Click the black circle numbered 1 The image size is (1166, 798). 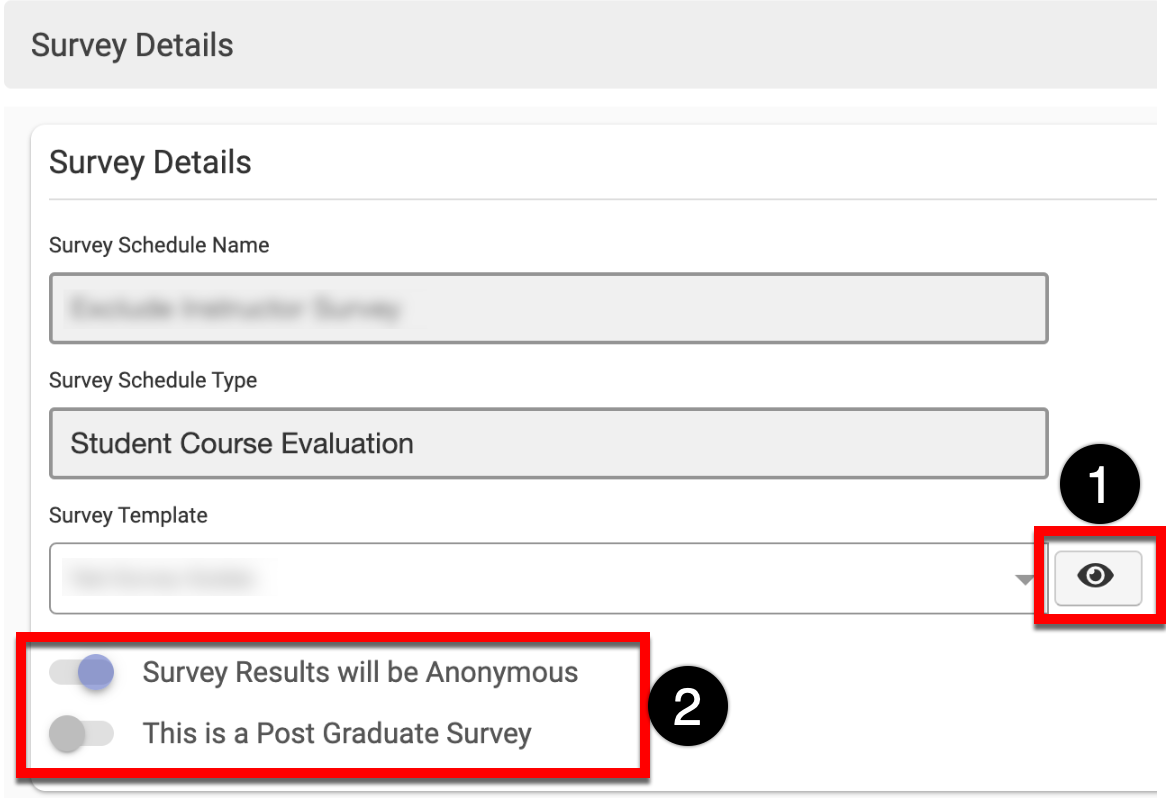pos(1098,487)
